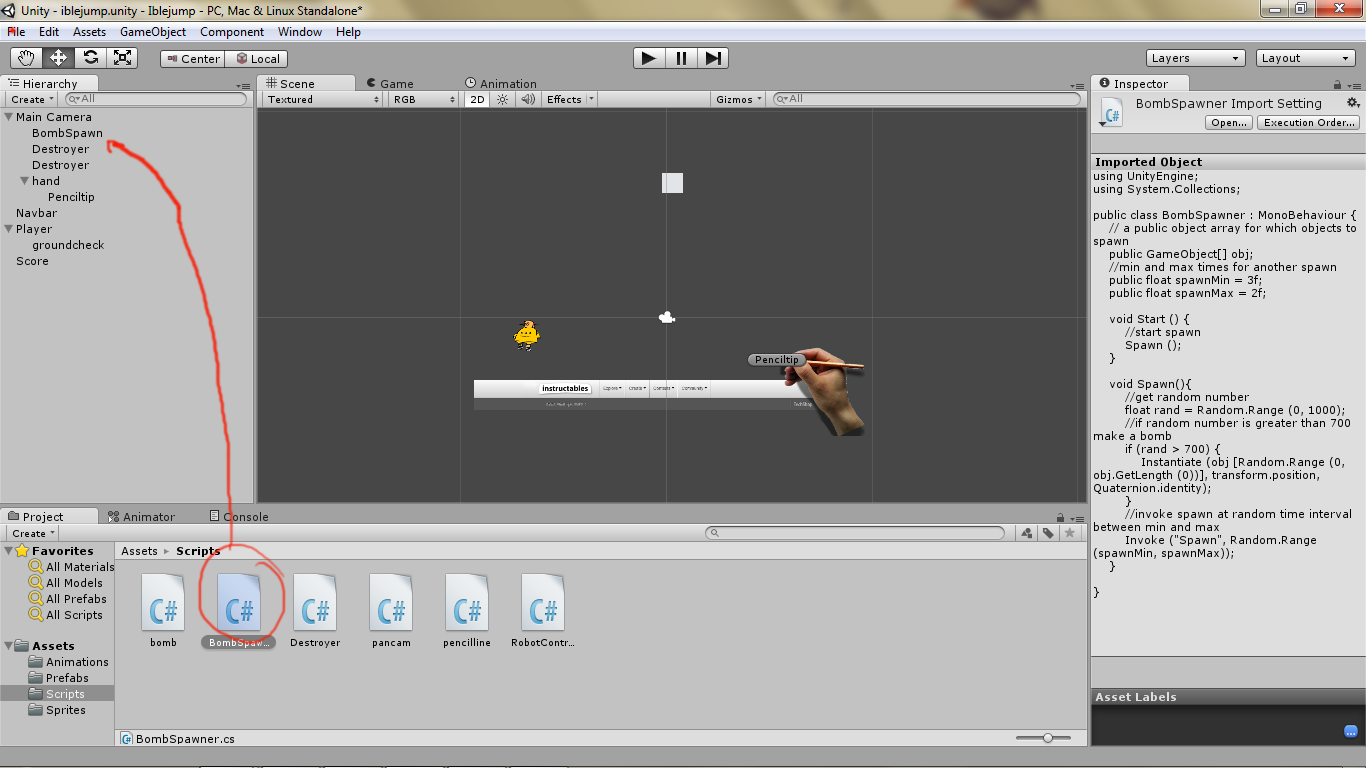Select the Scale tool in the toolbar

[122, 58]
